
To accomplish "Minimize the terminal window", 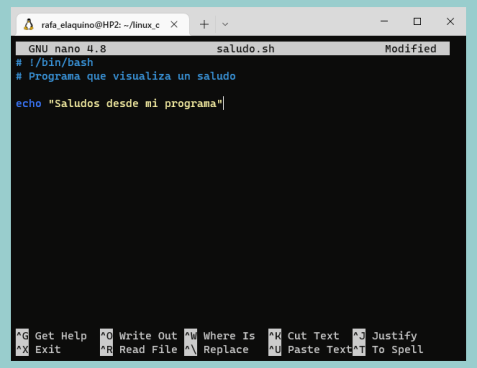I will click(x=384, y=21).
